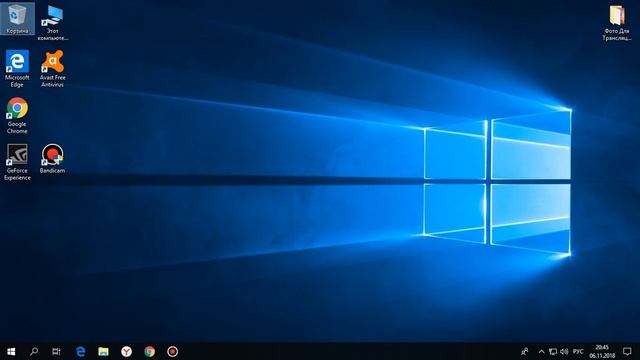Select the Bandicam desktop shortcut
The image size is (640, 360).
[53, 159]
